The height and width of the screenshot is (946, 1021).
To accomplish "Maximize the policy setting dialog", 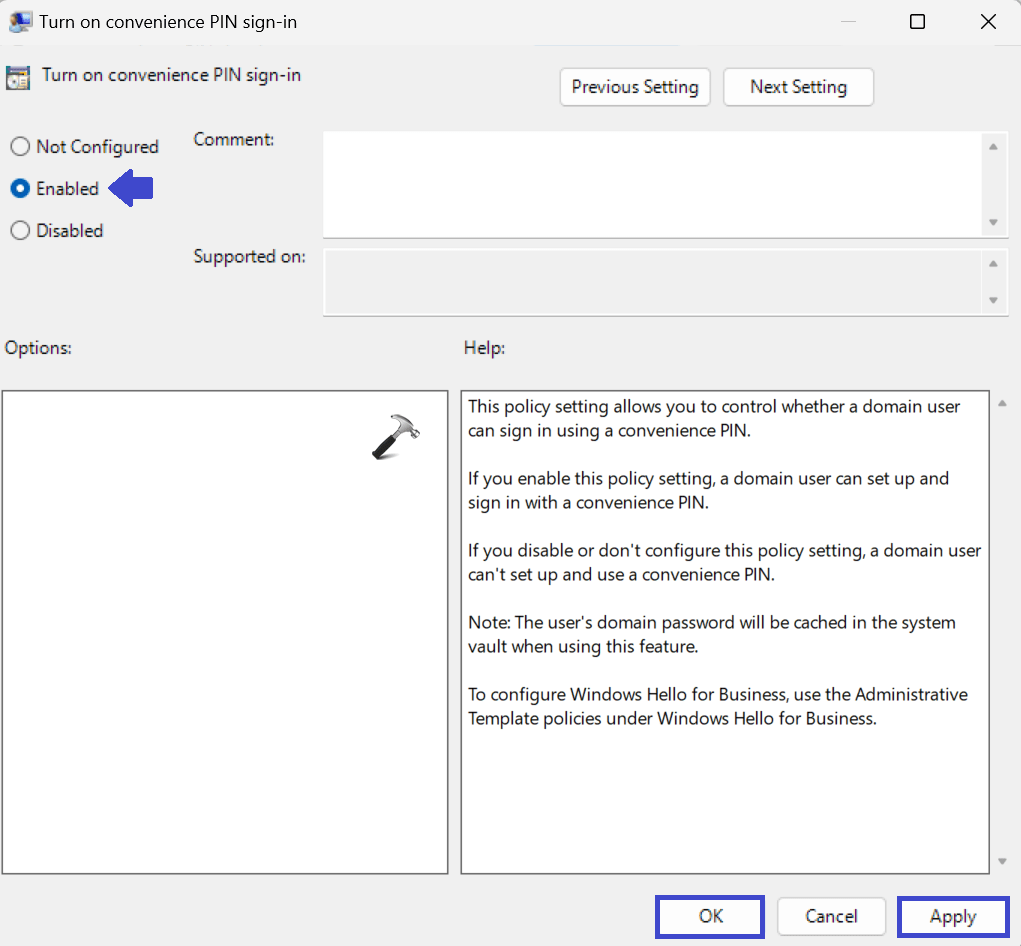I will coord(916,20).
